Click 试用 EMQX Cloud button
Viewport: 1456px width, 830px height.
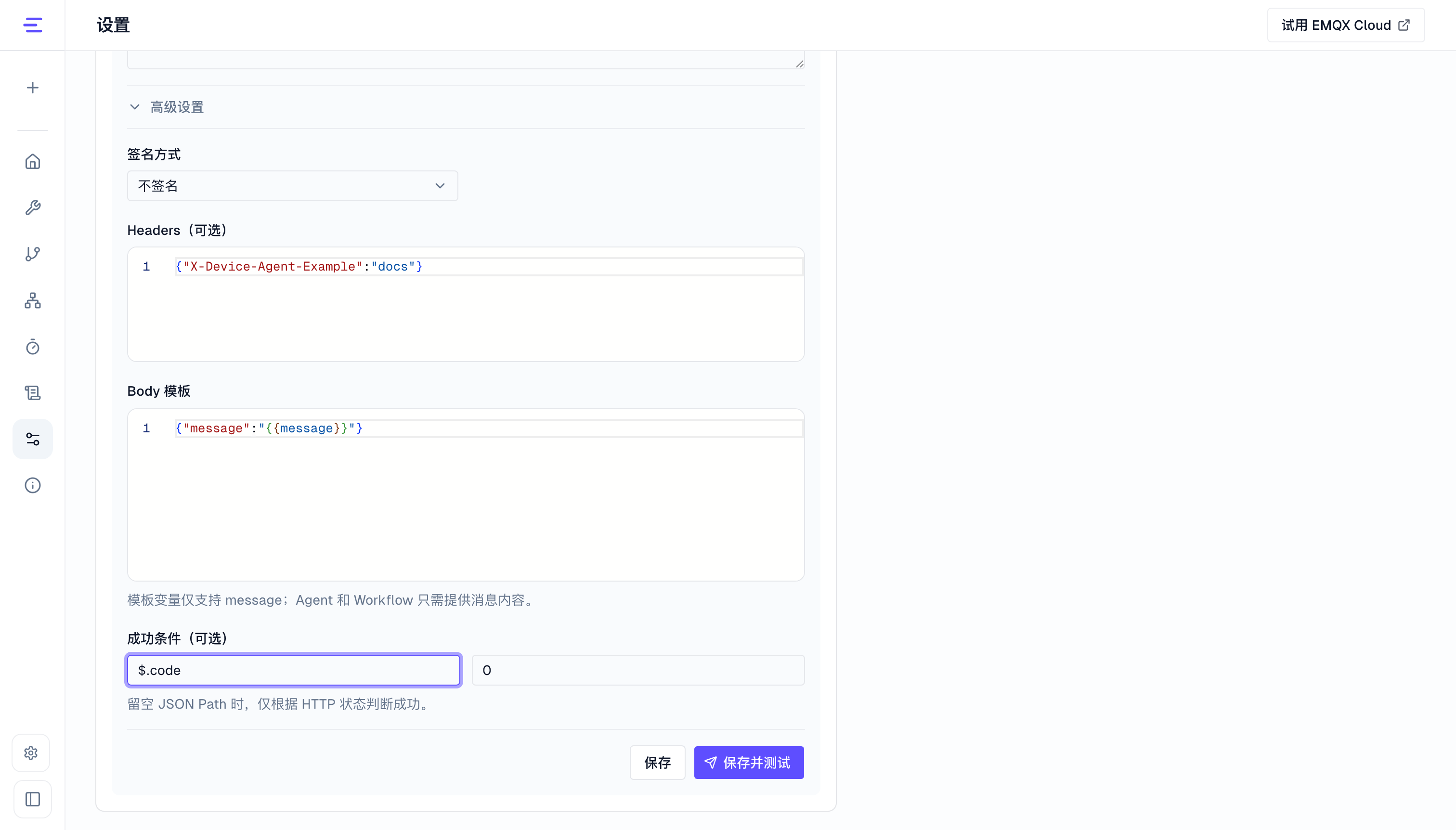1345,25
